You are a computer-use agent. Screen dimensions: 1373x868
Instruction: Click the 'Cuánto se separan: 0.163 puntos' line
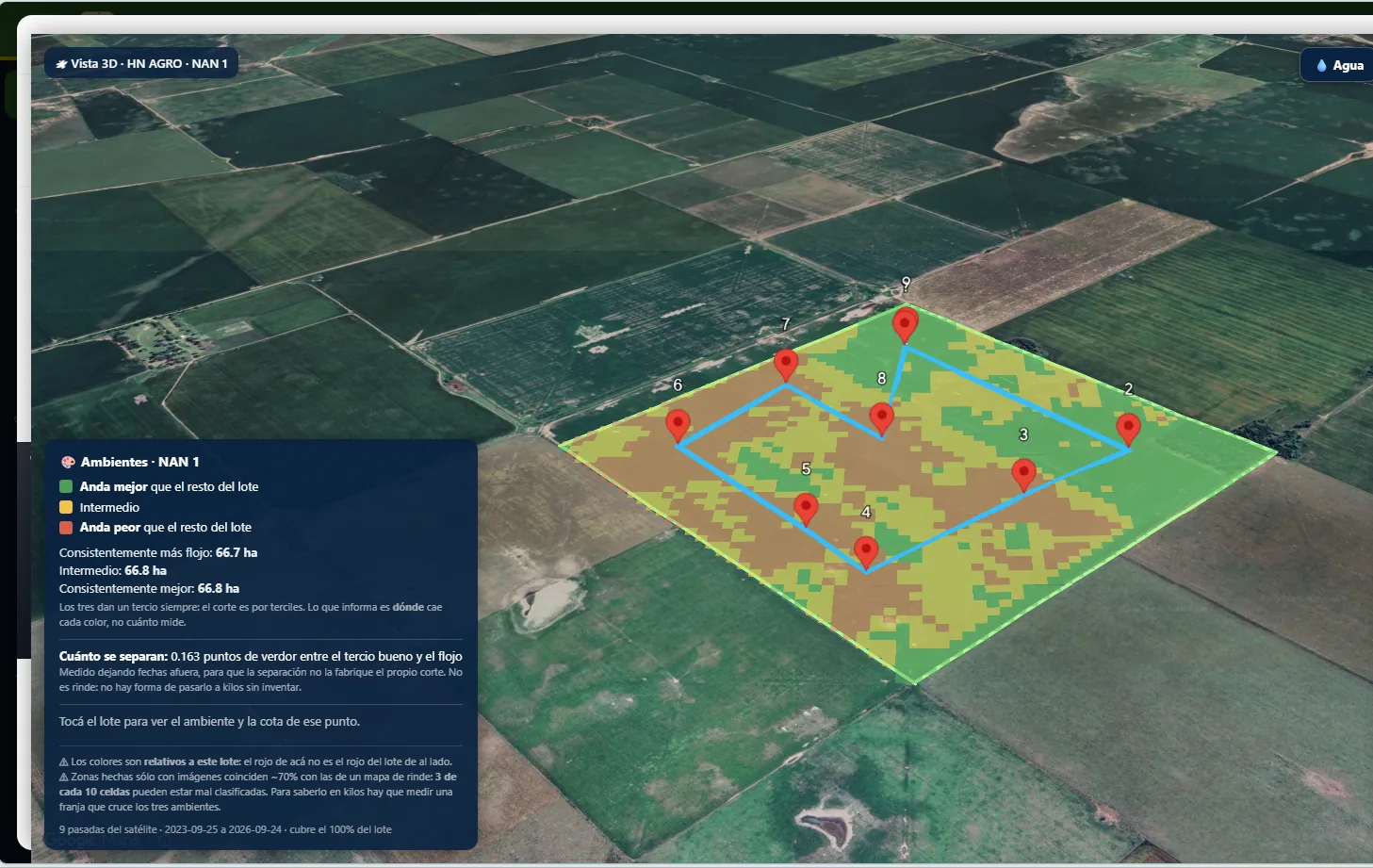[261, 656]
